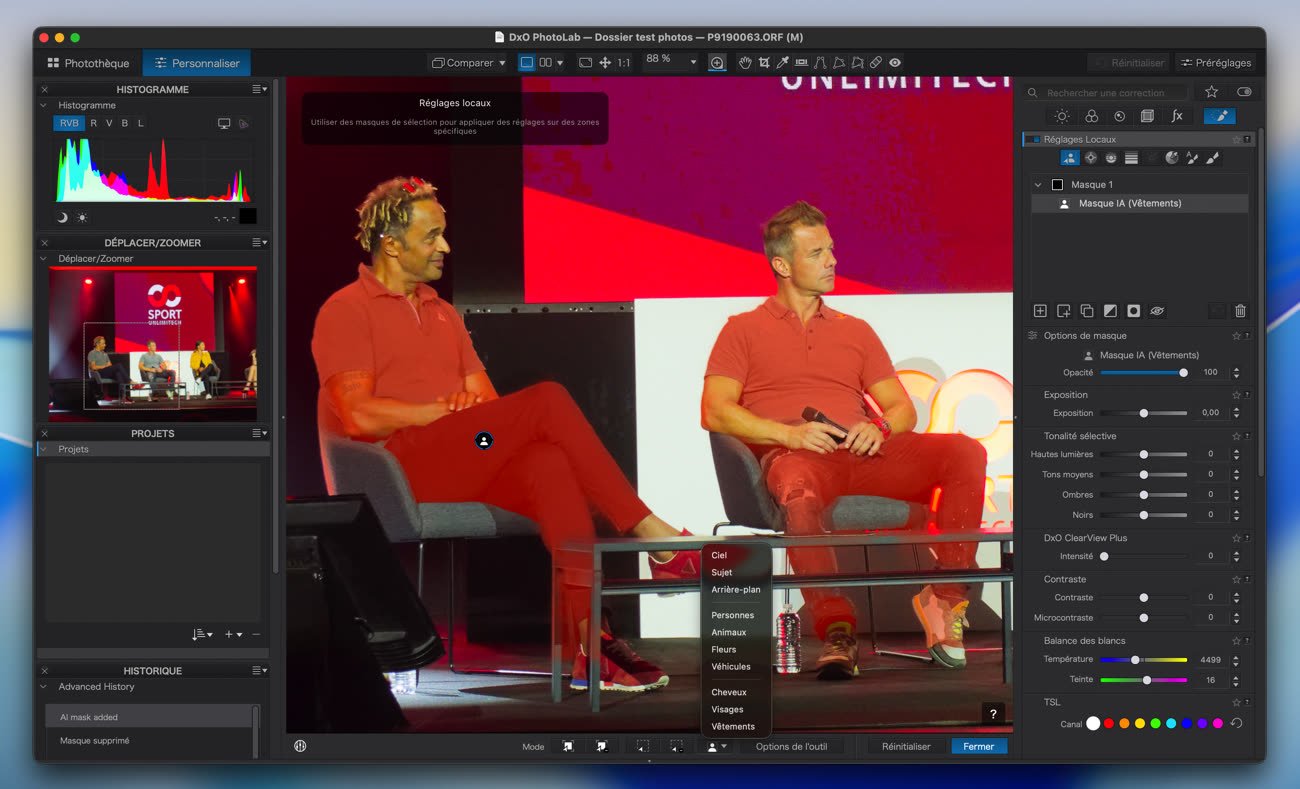This screenshot has width=1300, height=789.
Task: Open the Geometry corrections palette tab
Action: point(1148,116)
